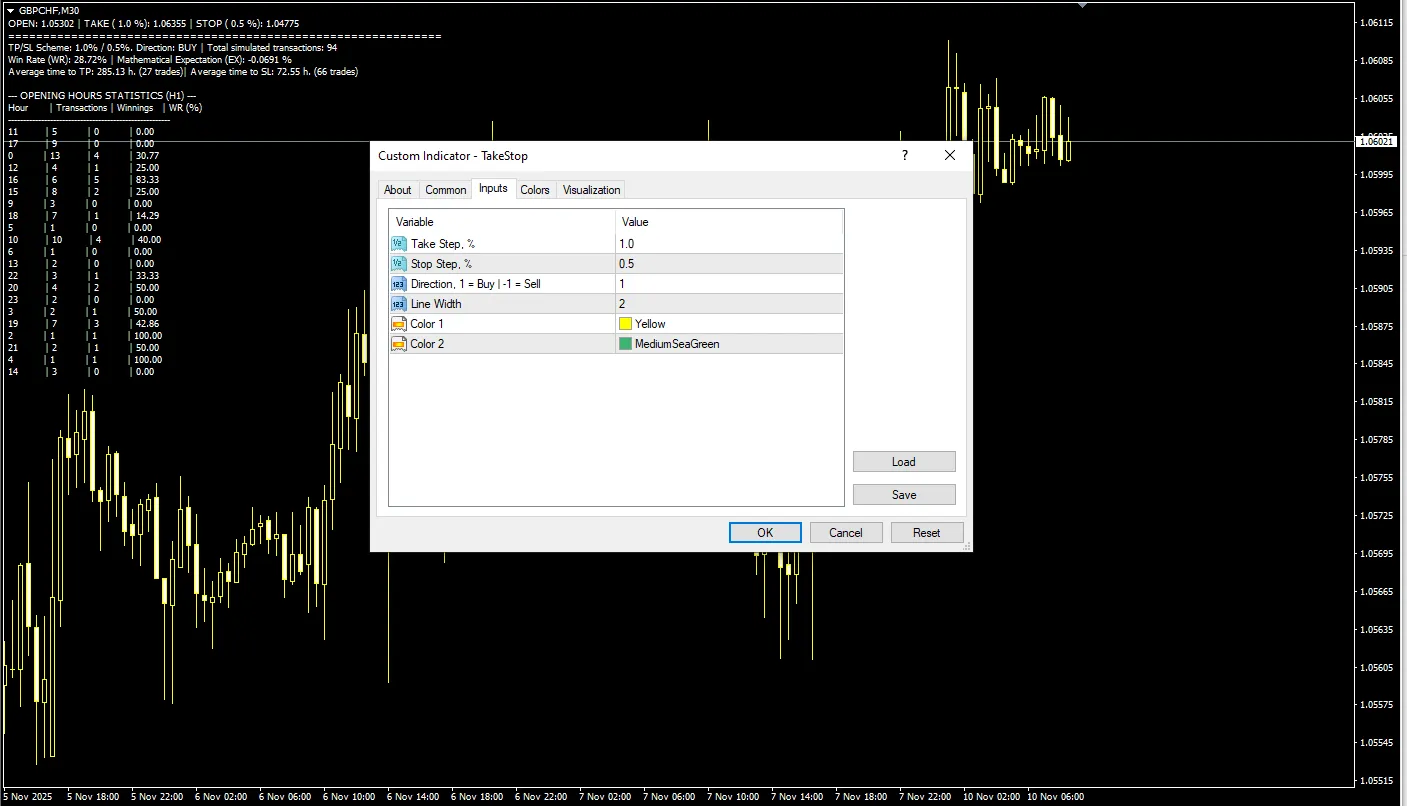Click the dialog help question mark

905,155
